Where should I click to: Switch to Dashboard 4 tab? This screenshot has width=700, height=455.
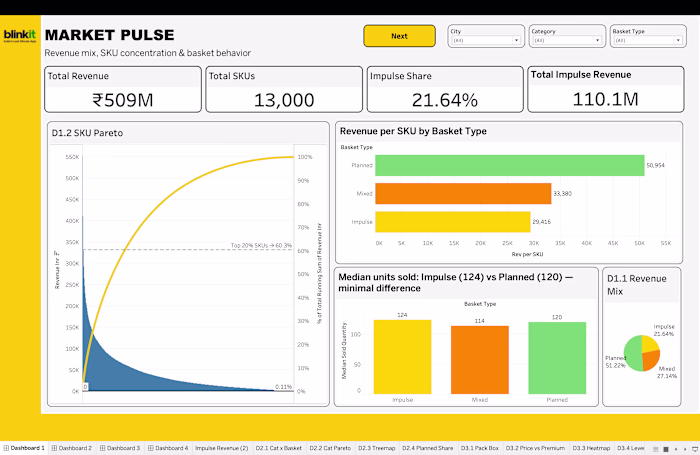[168, 448]
